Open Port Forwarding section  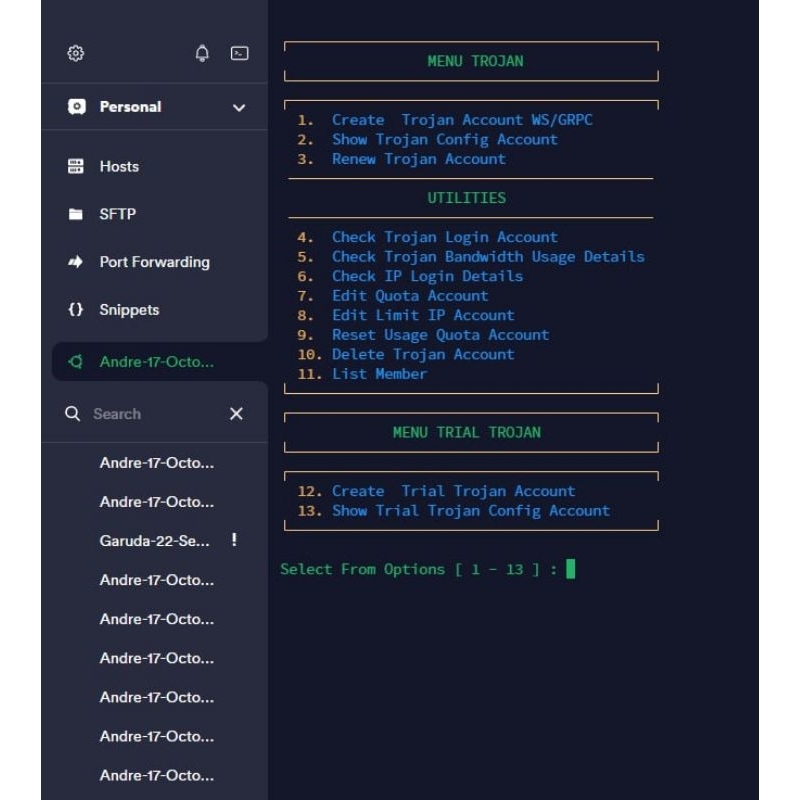pyautogui.click(x=154, y=262)
